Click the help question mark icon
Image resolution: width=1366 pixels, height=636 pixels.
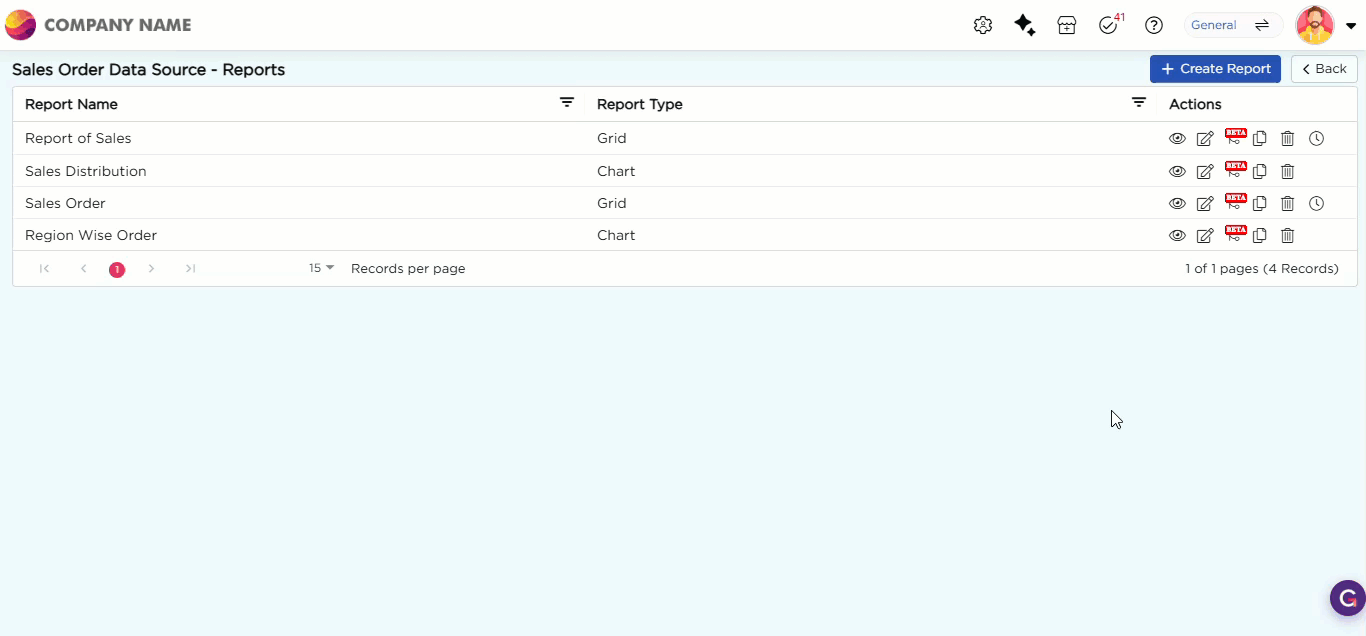(x=1154, y=26)
